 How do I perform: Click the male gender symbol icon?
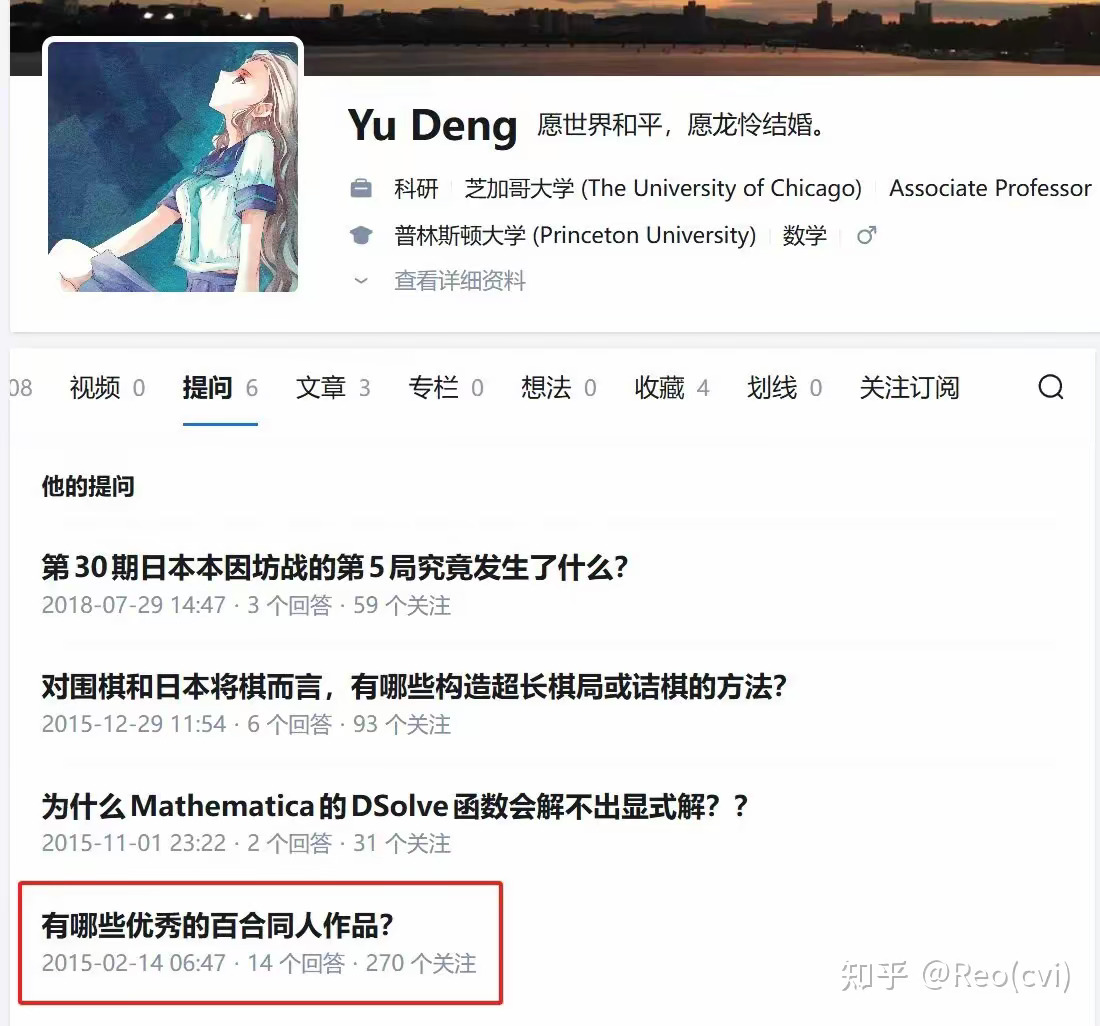tap(866, 235)
